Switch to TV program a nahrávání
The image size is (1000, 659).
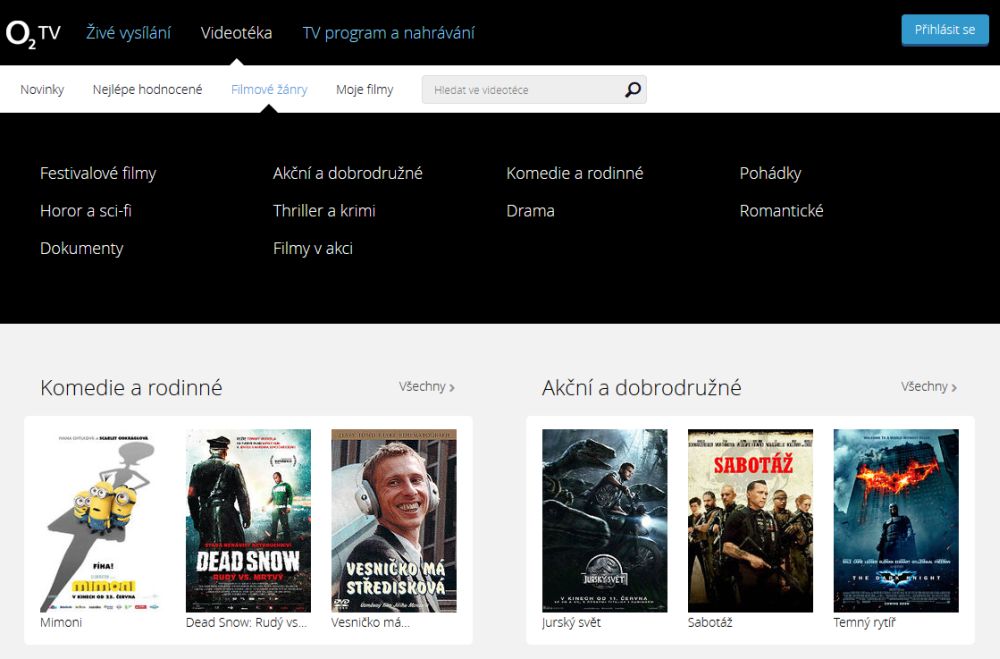[x=388, y=33]
